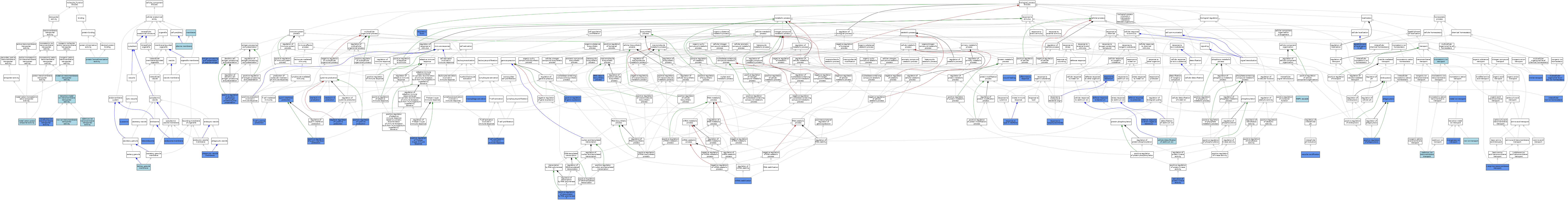The image size is (1568, 200).
Task: Select the 'binding' node under molecular_function
Action: click(81, 18)
